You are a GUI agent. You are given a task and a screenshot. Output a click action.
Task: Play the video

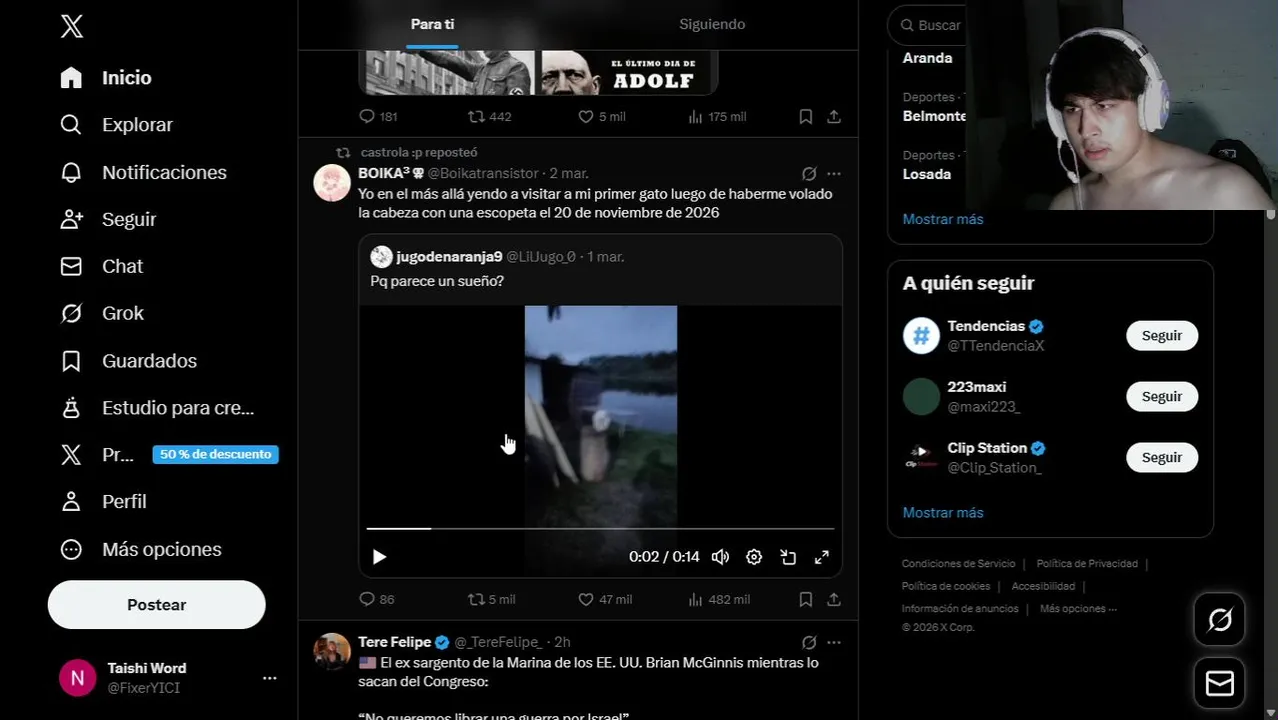coord(379,557)
